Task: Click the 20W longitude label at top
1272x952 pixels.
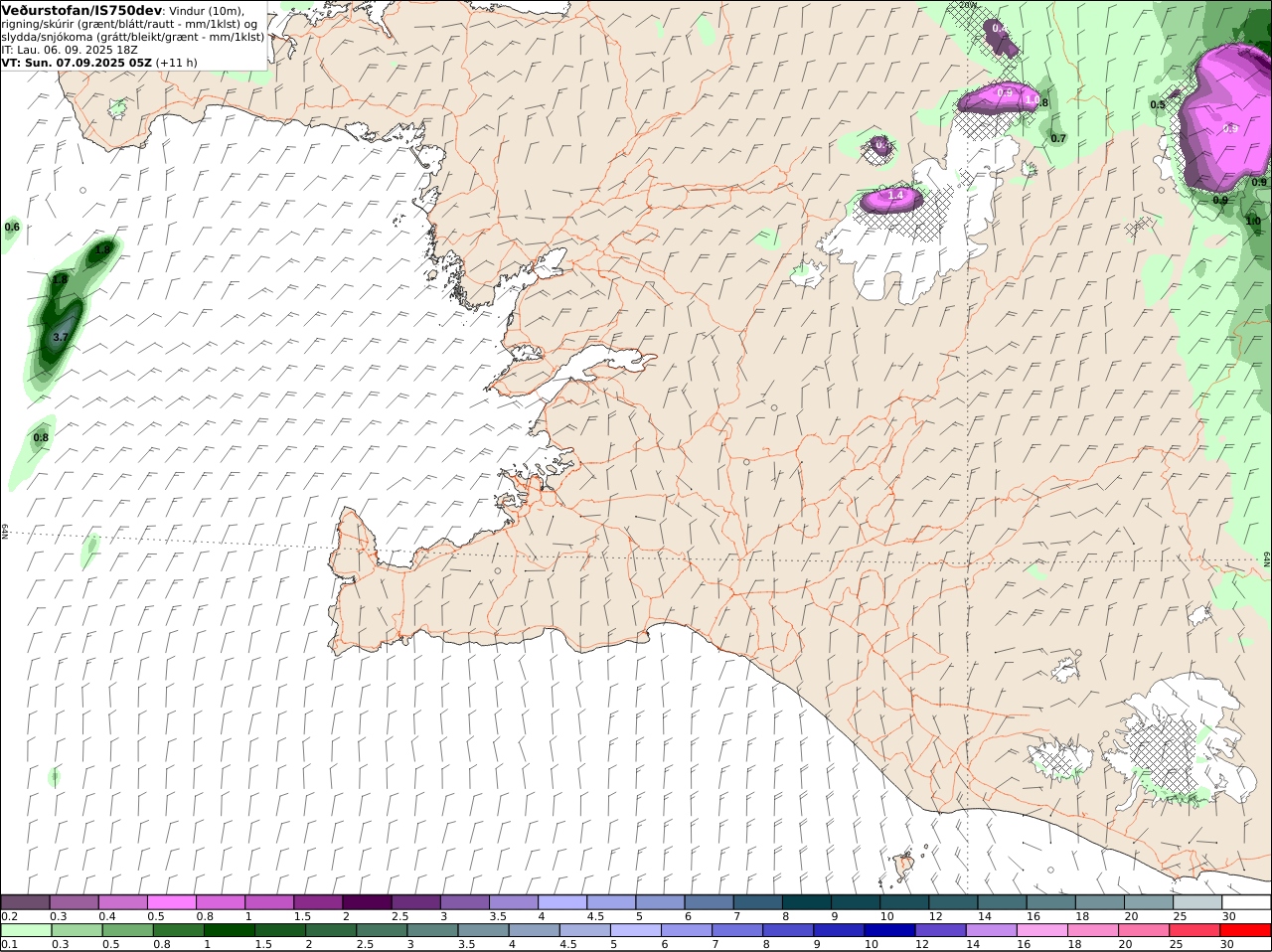Action: click(x=969, y=5)
